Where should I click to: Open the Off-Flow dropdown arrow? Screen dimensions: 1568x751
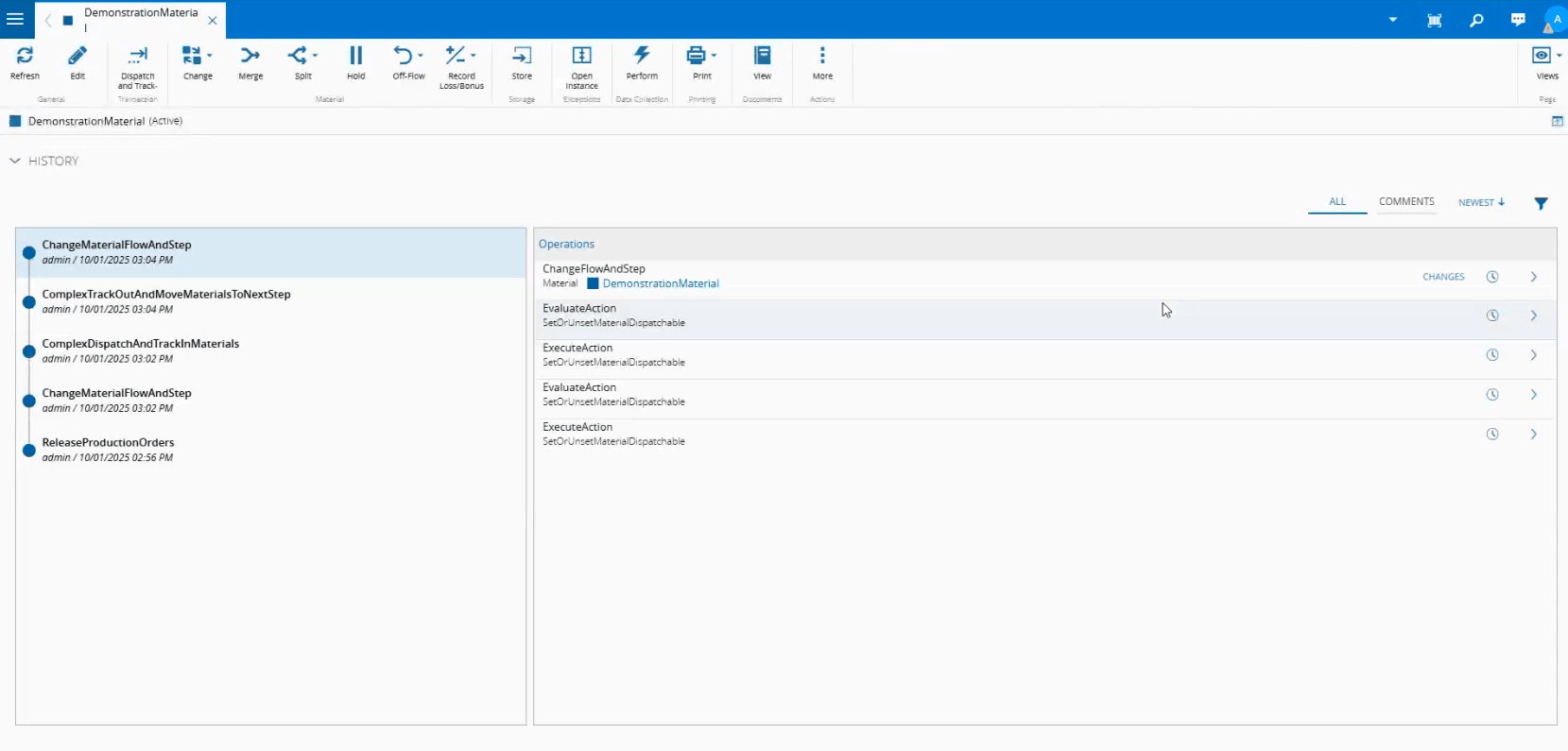coord(421,55)
